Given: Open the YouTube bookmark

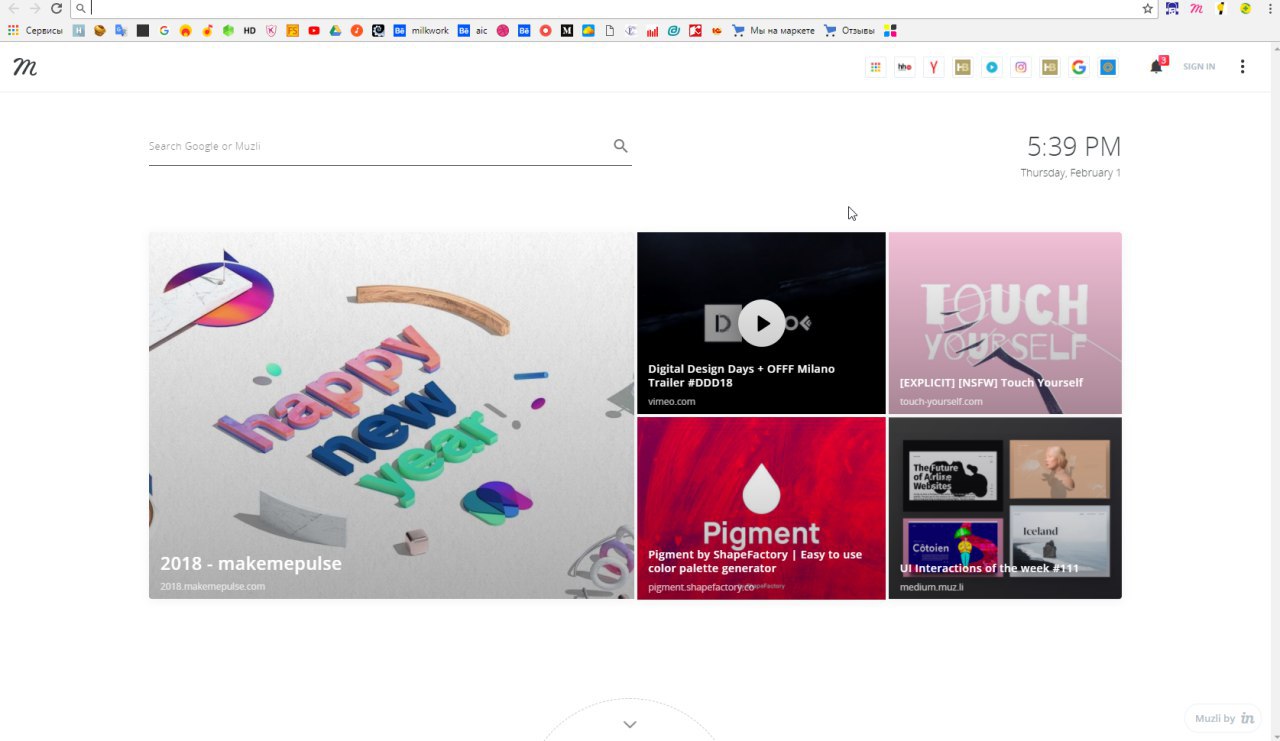Looking at the screenshot, I should click(x=314, y=31).
